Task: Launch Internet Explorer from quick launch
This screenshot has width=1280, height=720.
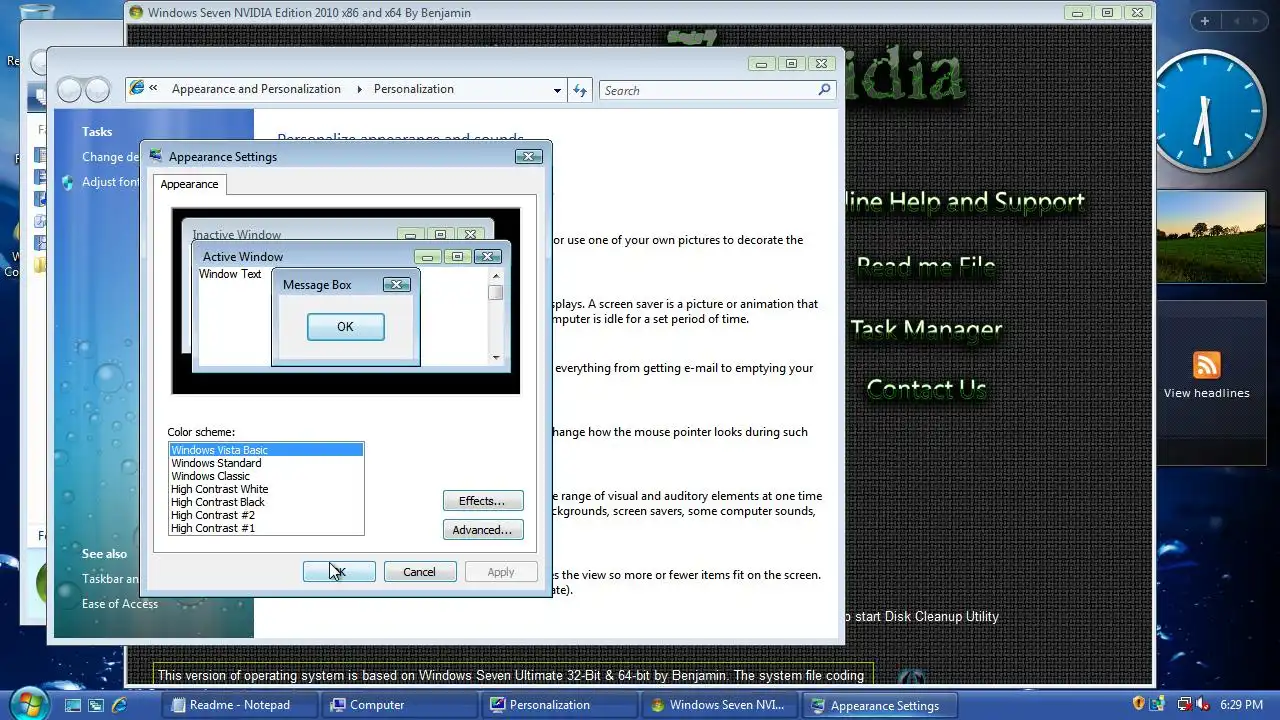Action: (x=120, y=705)
